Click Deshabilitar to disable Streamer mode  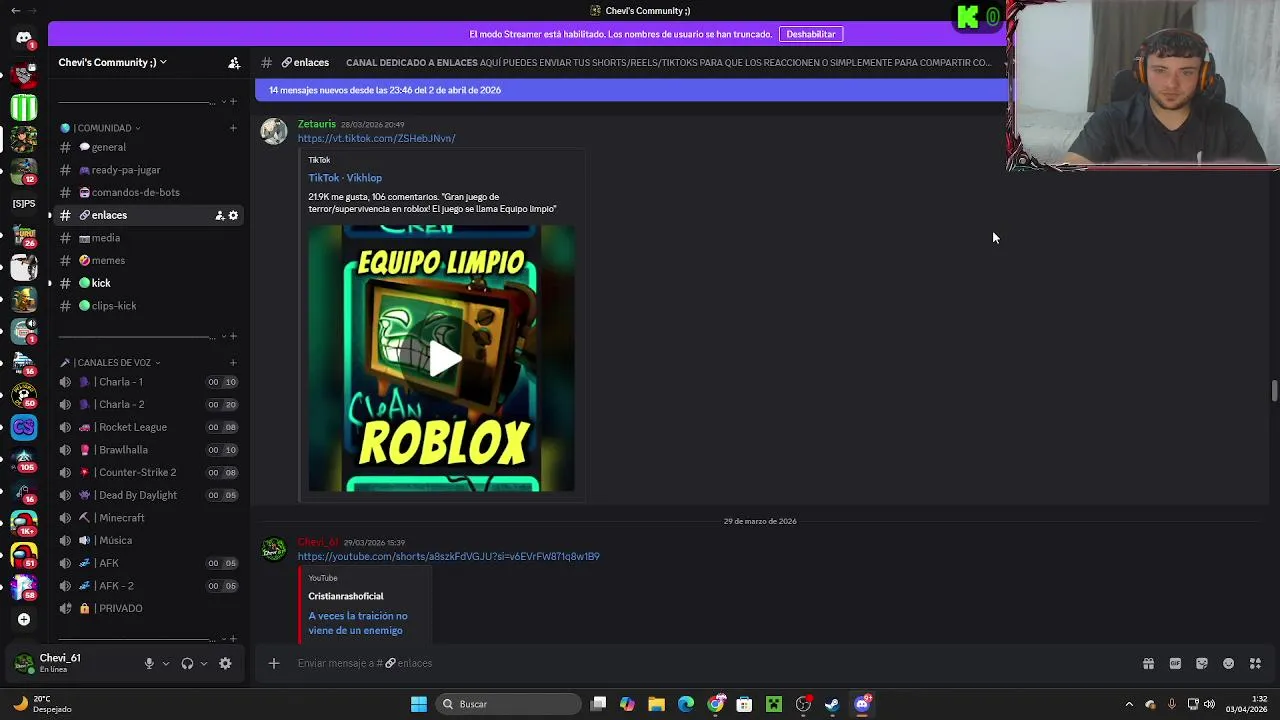[x=810, y=34]
